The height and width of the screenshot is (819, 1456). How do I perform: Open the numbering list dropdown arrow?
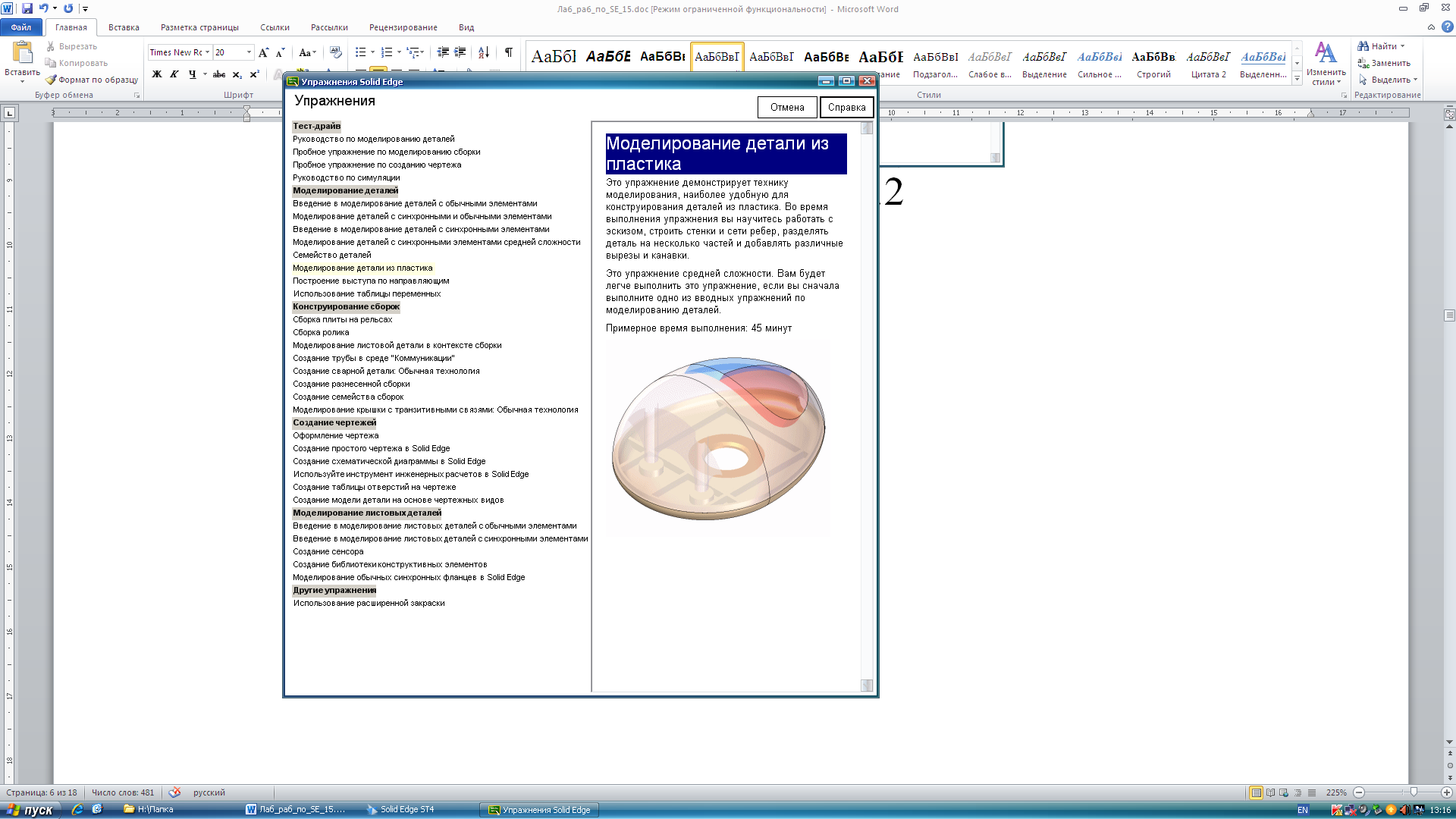(399, 52)
